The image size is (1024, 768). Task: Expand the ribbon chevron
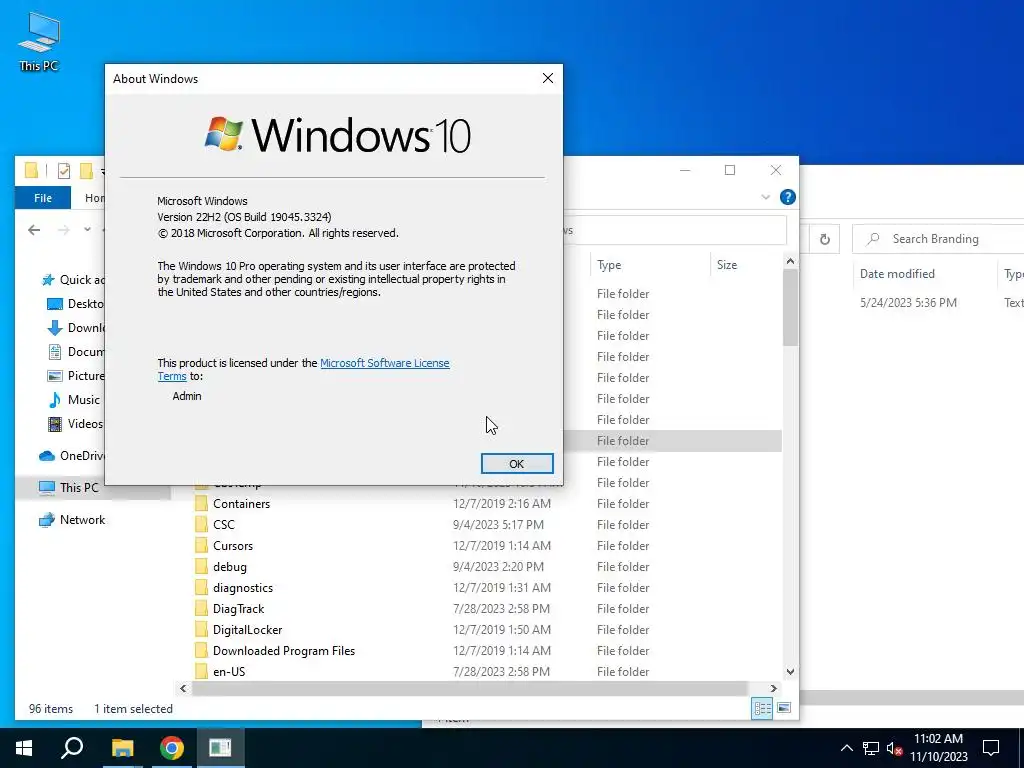(x=765, y=197)
